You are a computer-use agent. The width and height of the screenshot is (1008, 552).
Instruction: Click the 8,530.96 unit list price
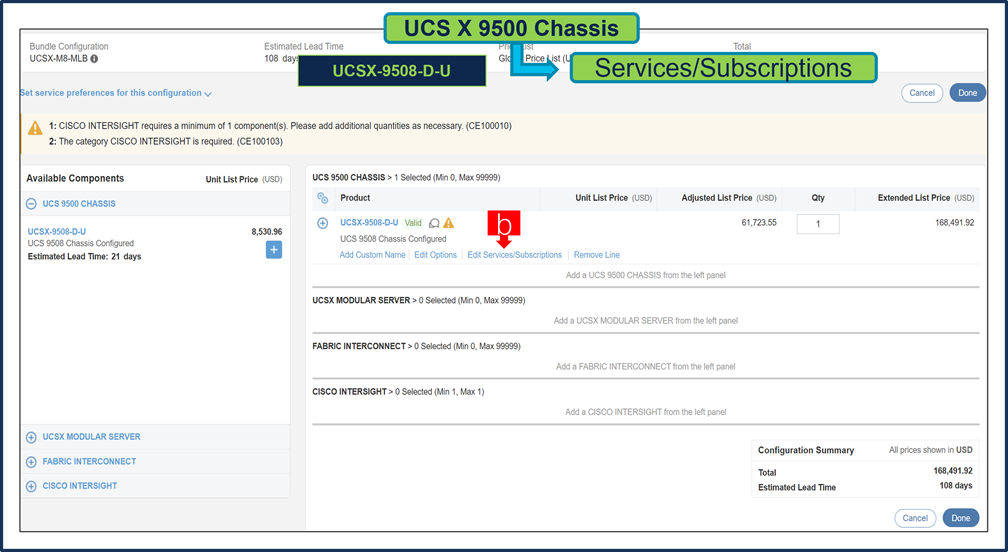[x=267, y=231]
